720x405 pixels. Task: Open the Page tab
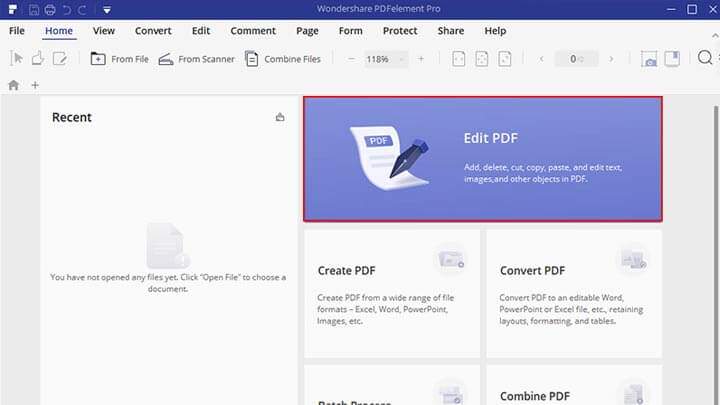[307, 31]
